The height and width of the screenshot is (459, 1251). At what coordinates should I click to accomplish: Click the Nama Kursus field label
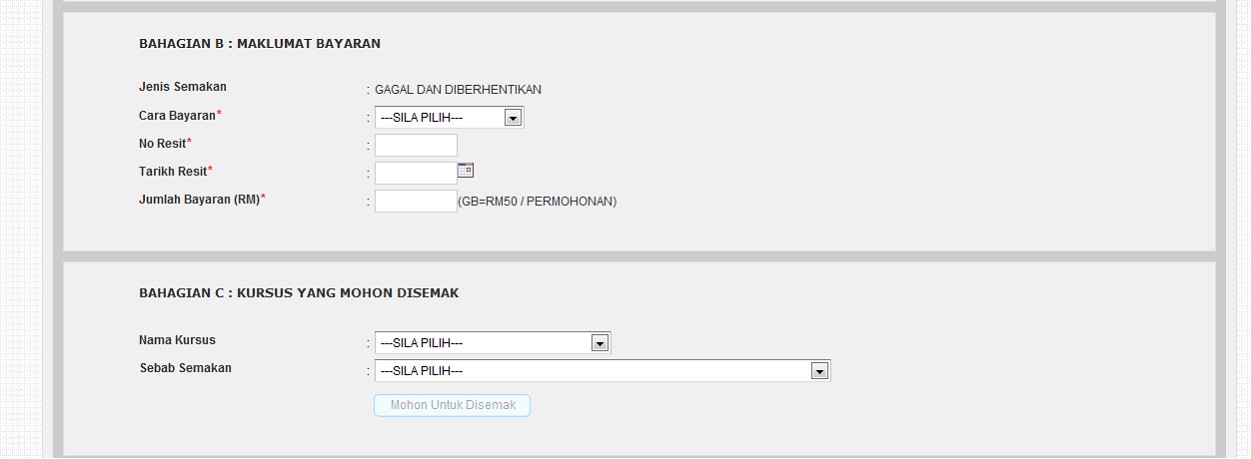[x=177, y=340]
